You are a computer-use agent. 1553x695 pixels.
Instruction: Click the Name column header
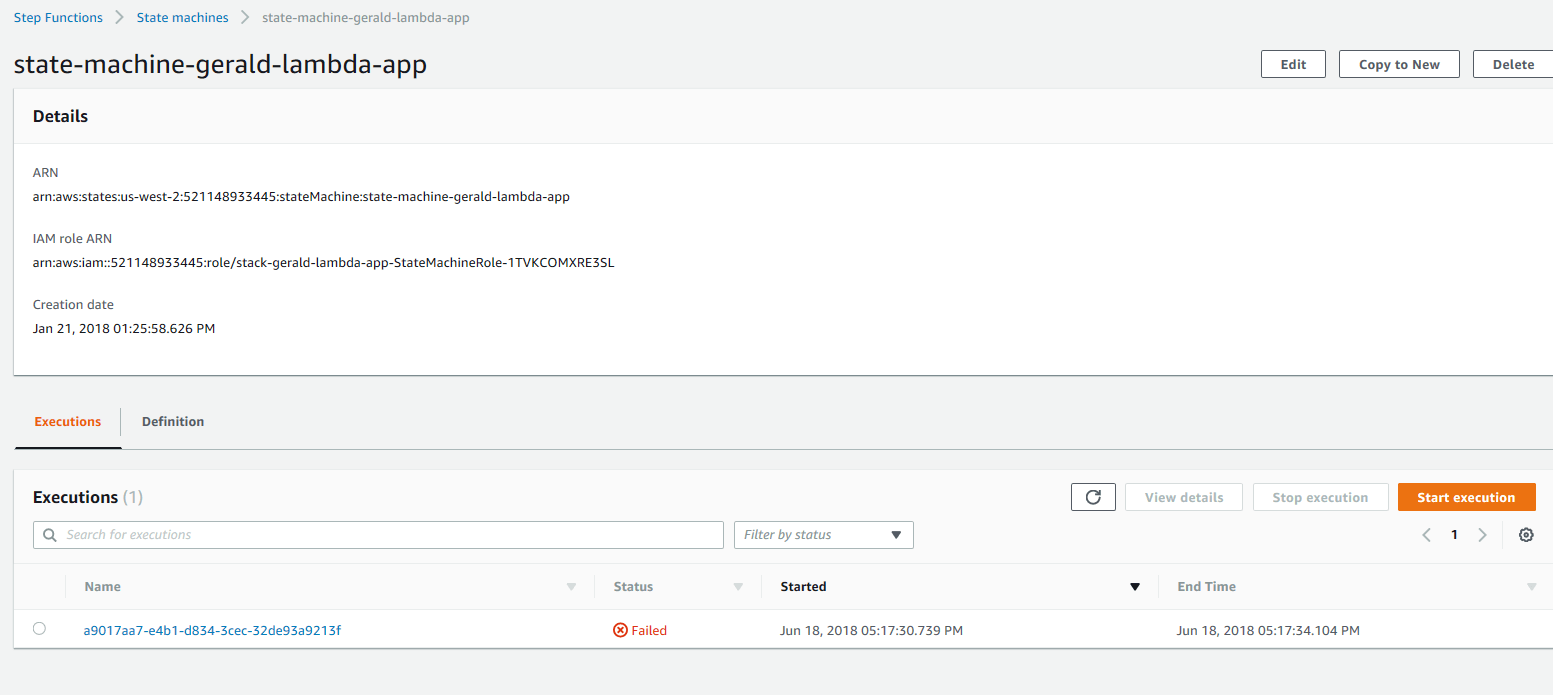click(102, 587)
